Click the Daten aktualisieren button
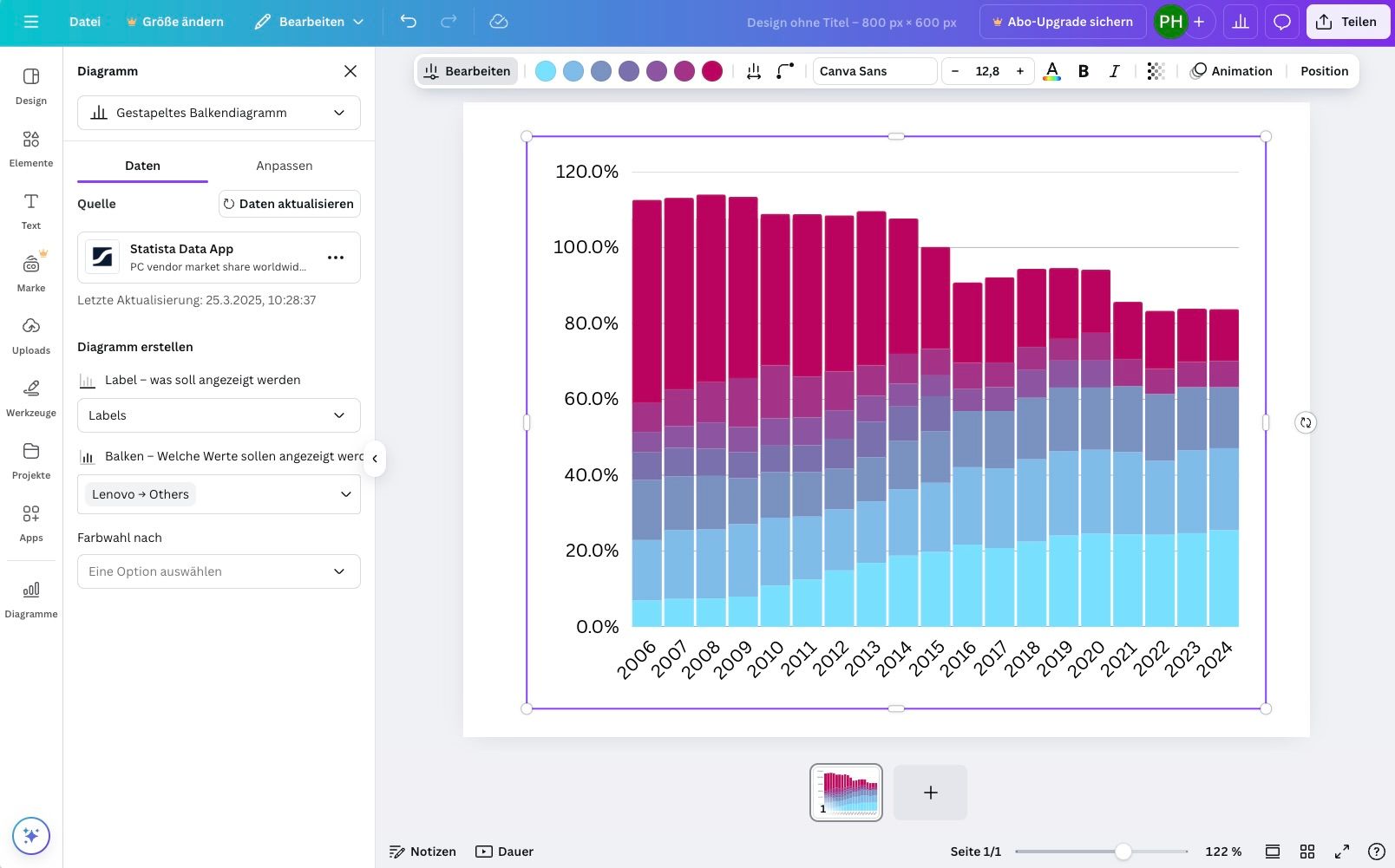The height and width of the screenshot is (868, 1395). (x=289, y=204)
